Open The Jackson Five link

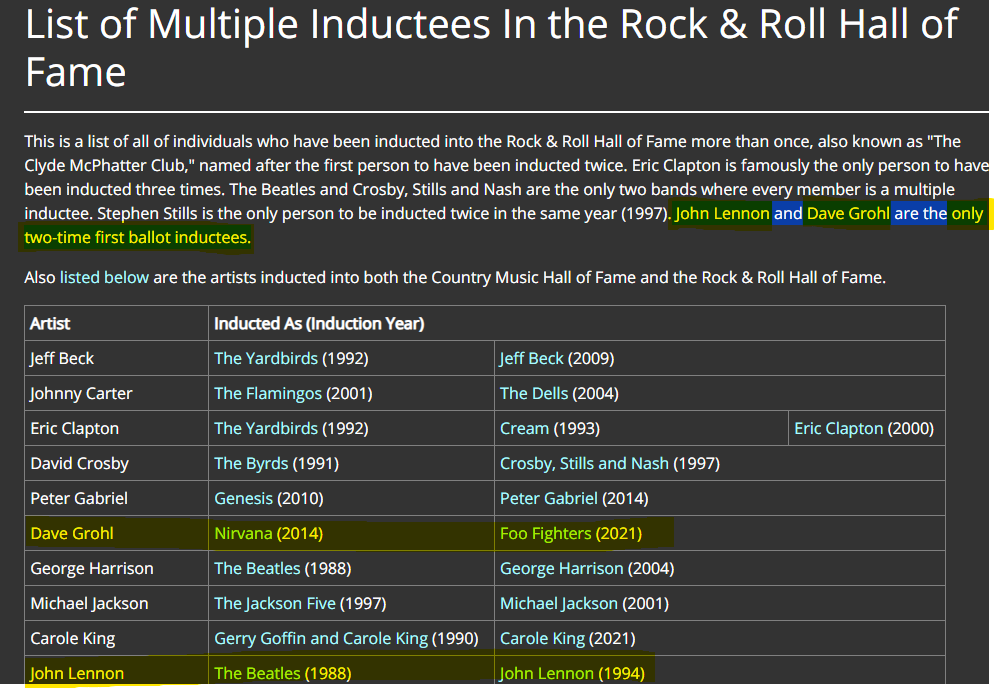point(275,603)
